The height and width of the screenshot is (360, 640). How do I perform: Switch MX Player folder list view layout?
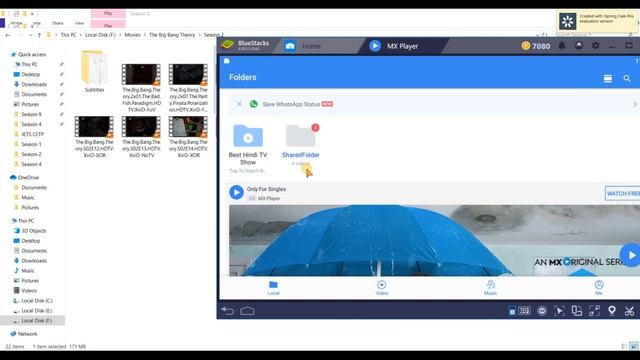[x=608, y=79]
